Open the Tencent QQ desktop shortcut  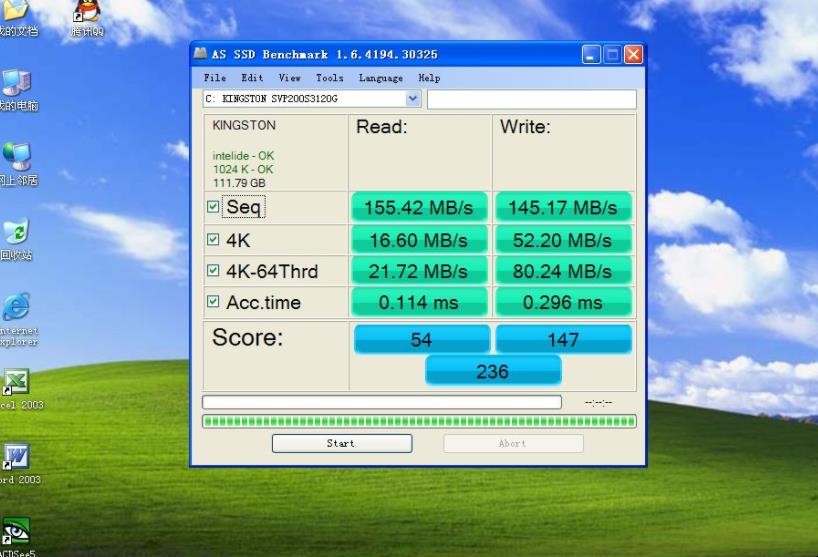click(88, 14)
